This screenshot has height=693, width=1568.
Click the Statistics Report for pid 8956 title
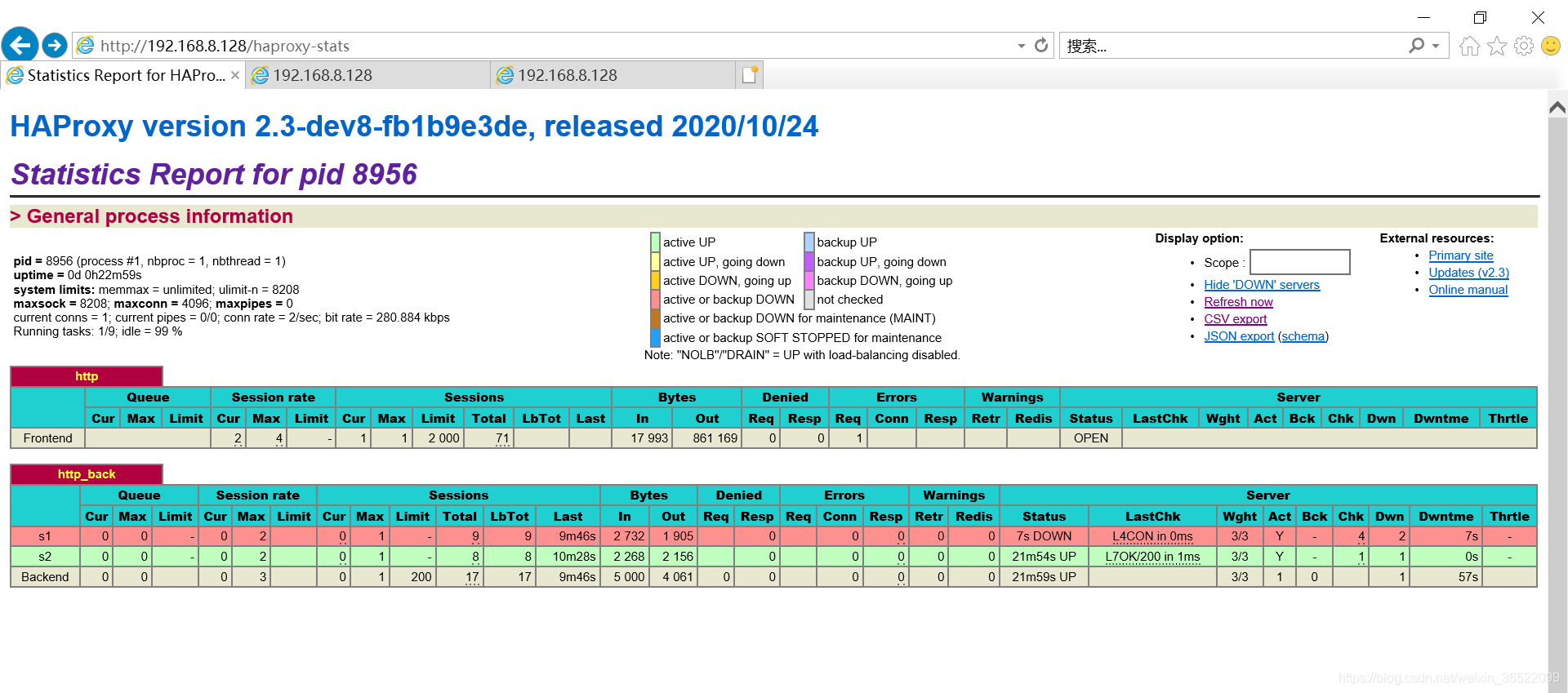[x=214, y=174]
